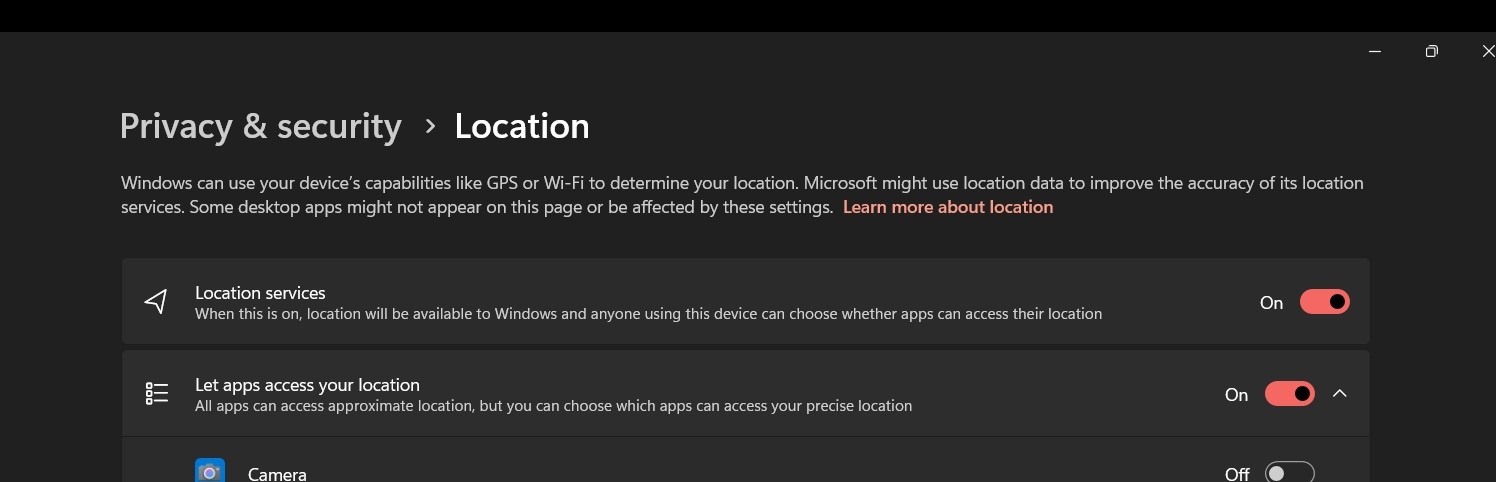
Task: Click the Camera app icon
Action: (210, 471)
